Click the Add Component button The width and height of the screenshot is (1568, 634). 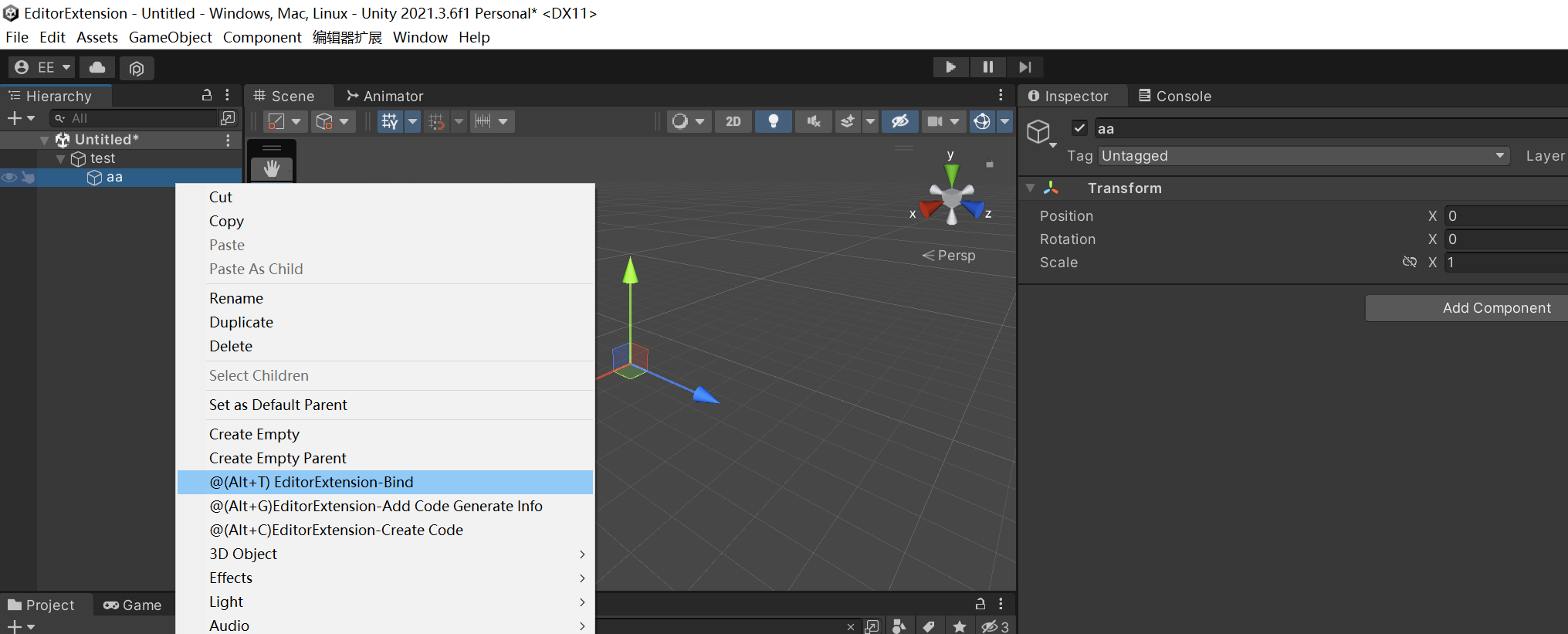(1467, 308)
